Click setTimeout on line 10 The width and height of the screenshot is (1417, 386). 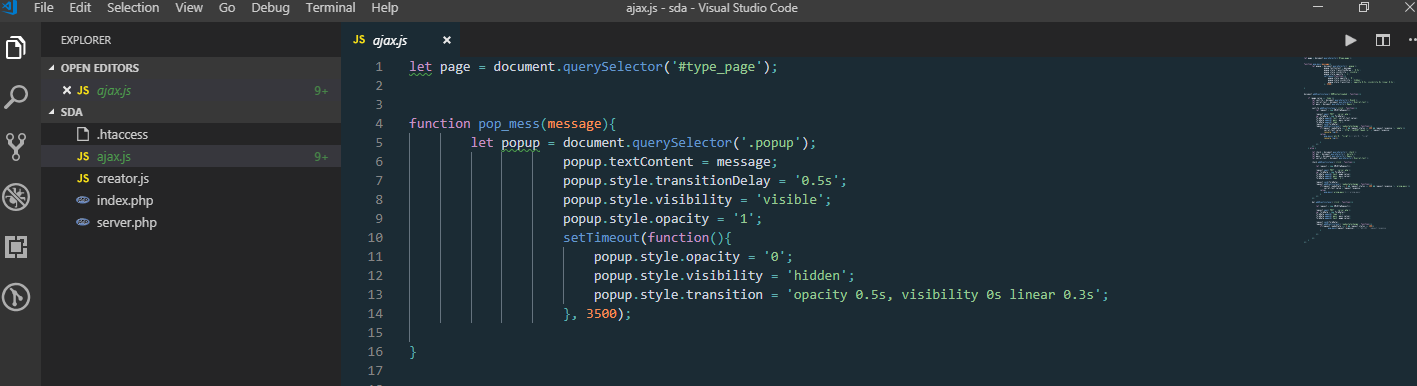point(601,238)
